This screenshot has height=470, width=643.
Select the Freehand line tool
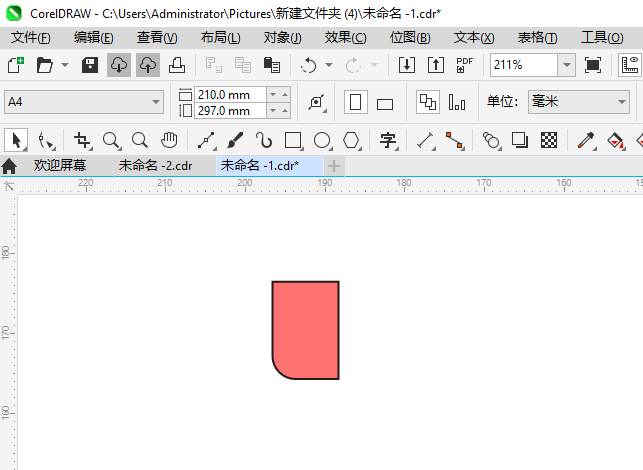click(206, 140)
